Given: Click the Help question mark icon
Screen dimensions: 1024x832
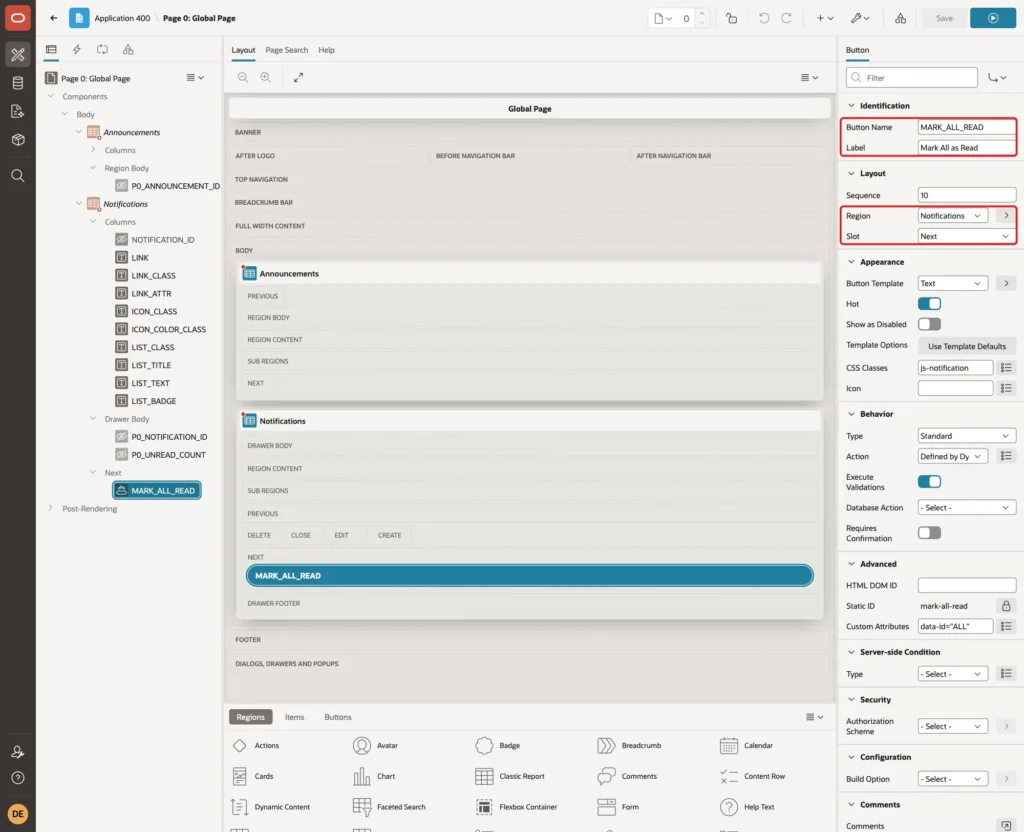Looking at the screenshot, I should coord(18,778).
